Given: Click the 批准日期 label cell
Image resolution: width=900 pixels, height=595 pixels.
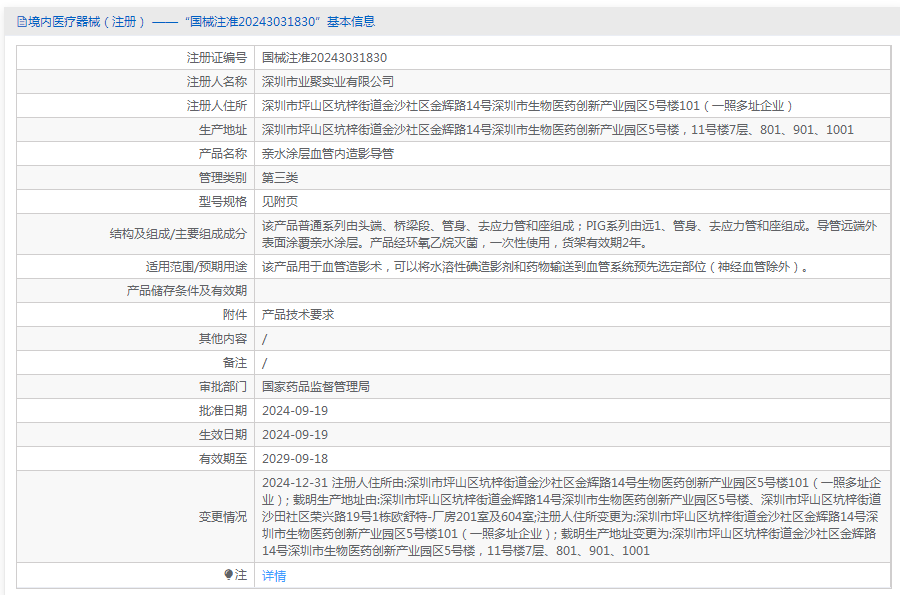Looking at the screenshot, I should pos(135,411).
